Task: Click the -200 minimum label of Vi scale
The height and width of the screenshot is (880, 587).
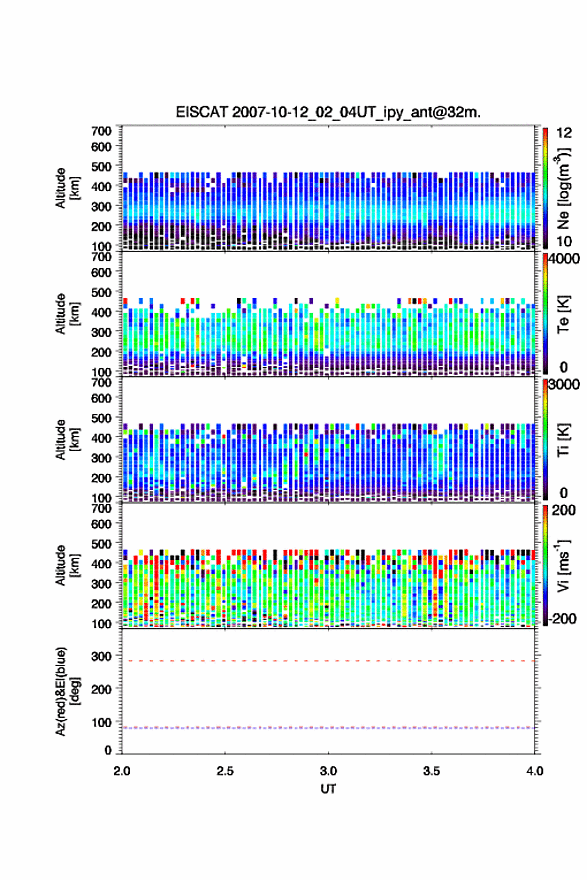Action: (x=563, y=618)
